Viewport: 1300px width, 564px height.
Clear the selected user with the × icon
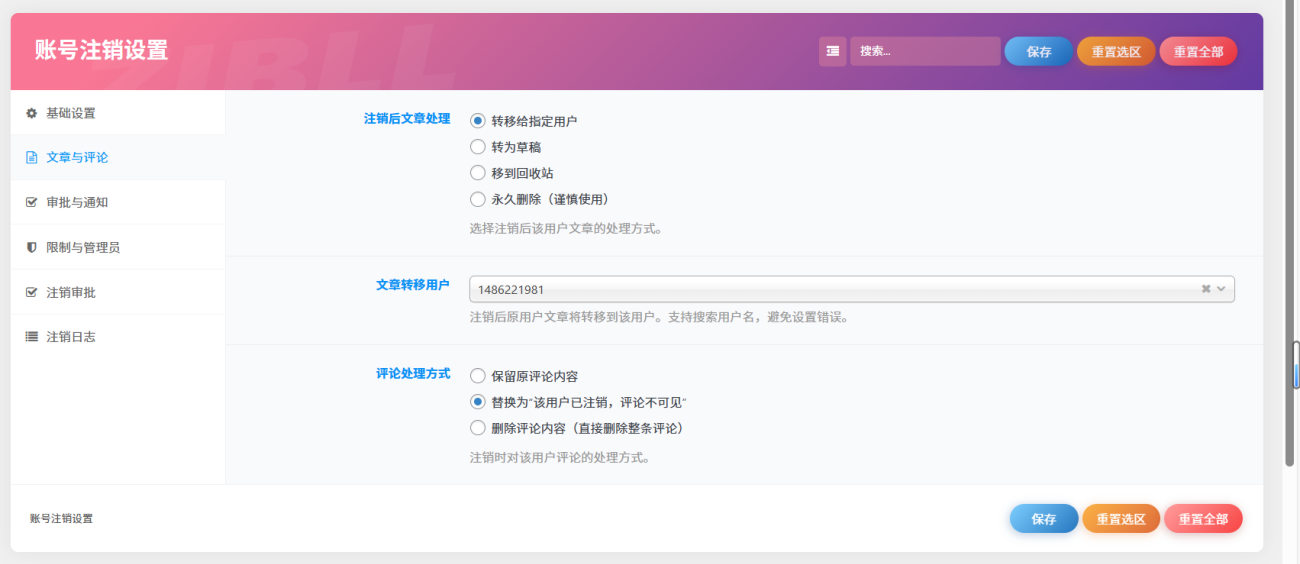click(x=1206, y=289)
